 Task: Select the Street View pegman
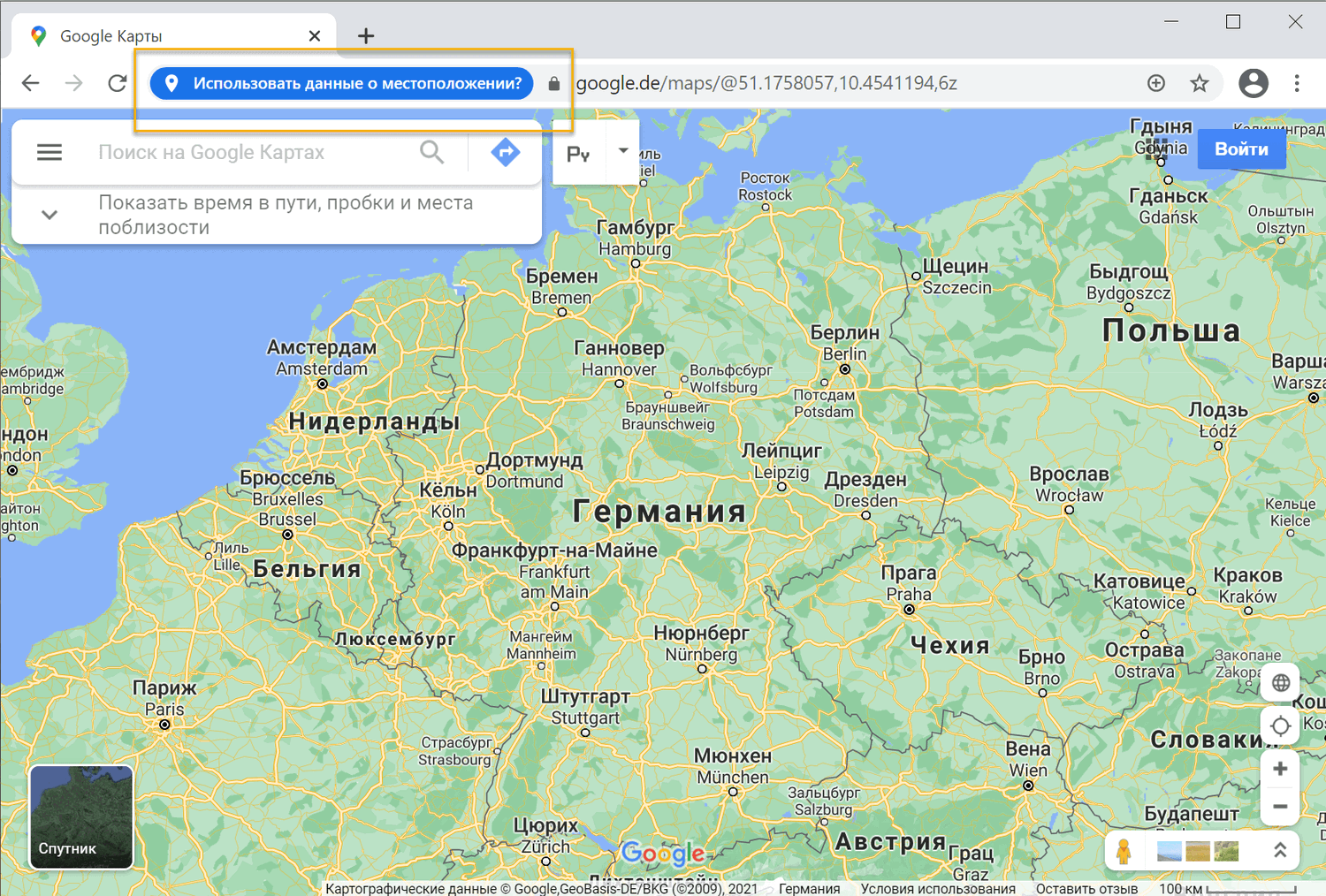point(1124,851)
